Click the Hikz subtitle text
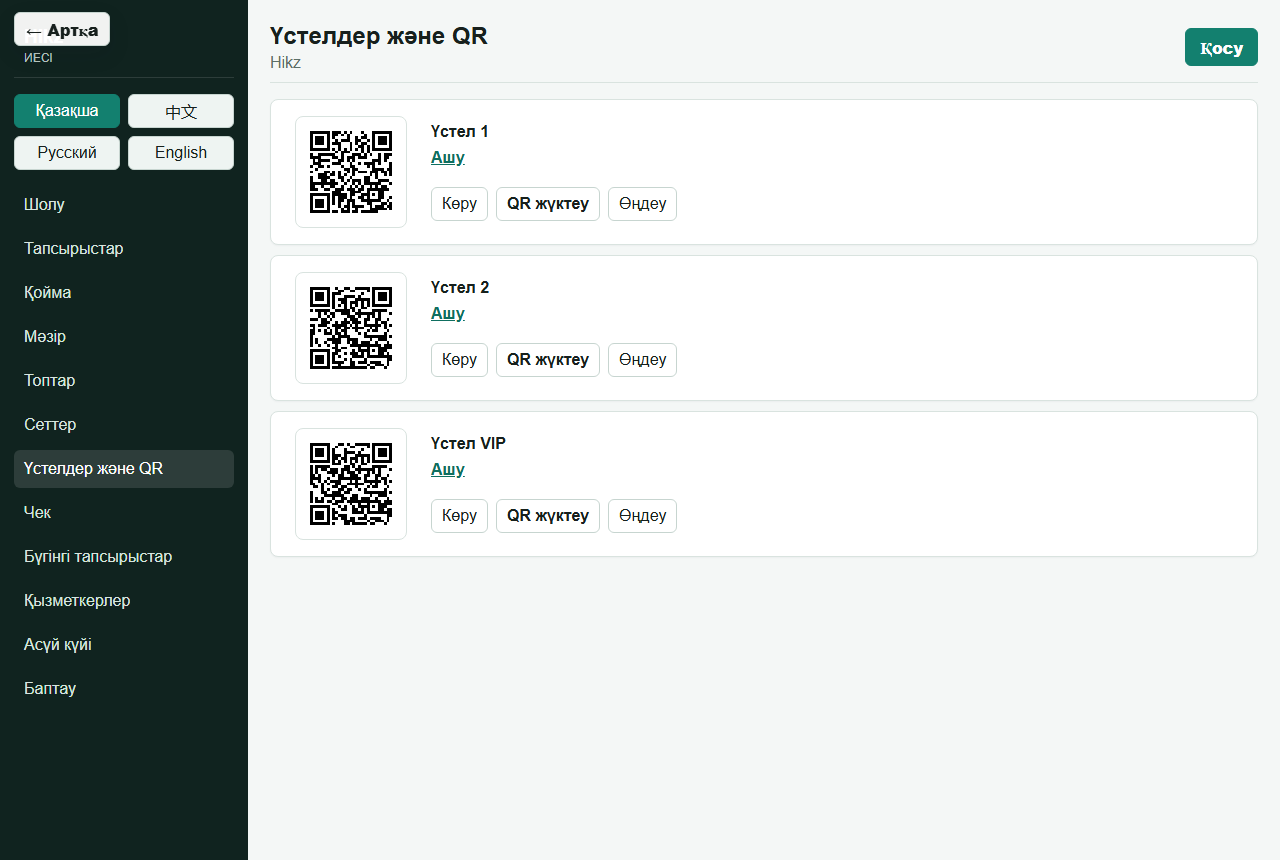Screen dimensions: 1280x860 tap(286, 63)
